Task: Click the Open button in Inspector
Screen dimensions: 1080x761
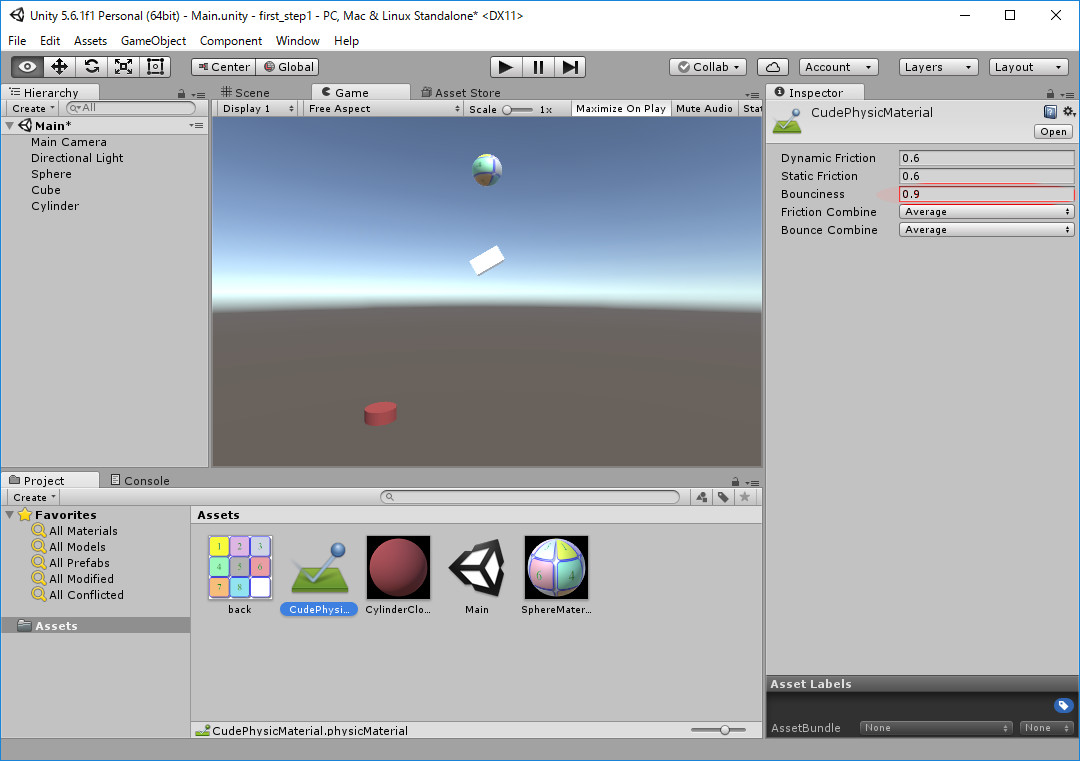Action: click(1053, 132)
